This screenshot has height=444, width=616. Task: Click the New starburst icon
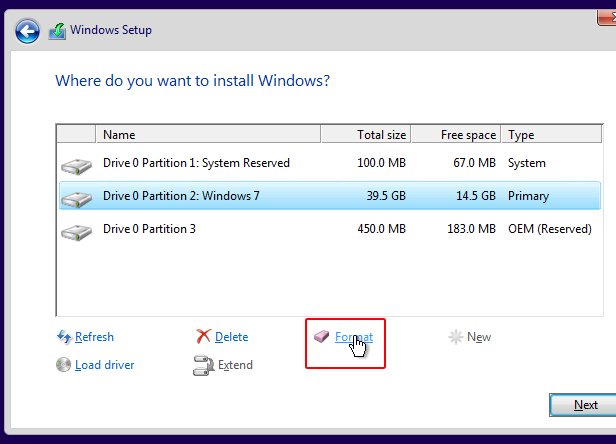456,337
